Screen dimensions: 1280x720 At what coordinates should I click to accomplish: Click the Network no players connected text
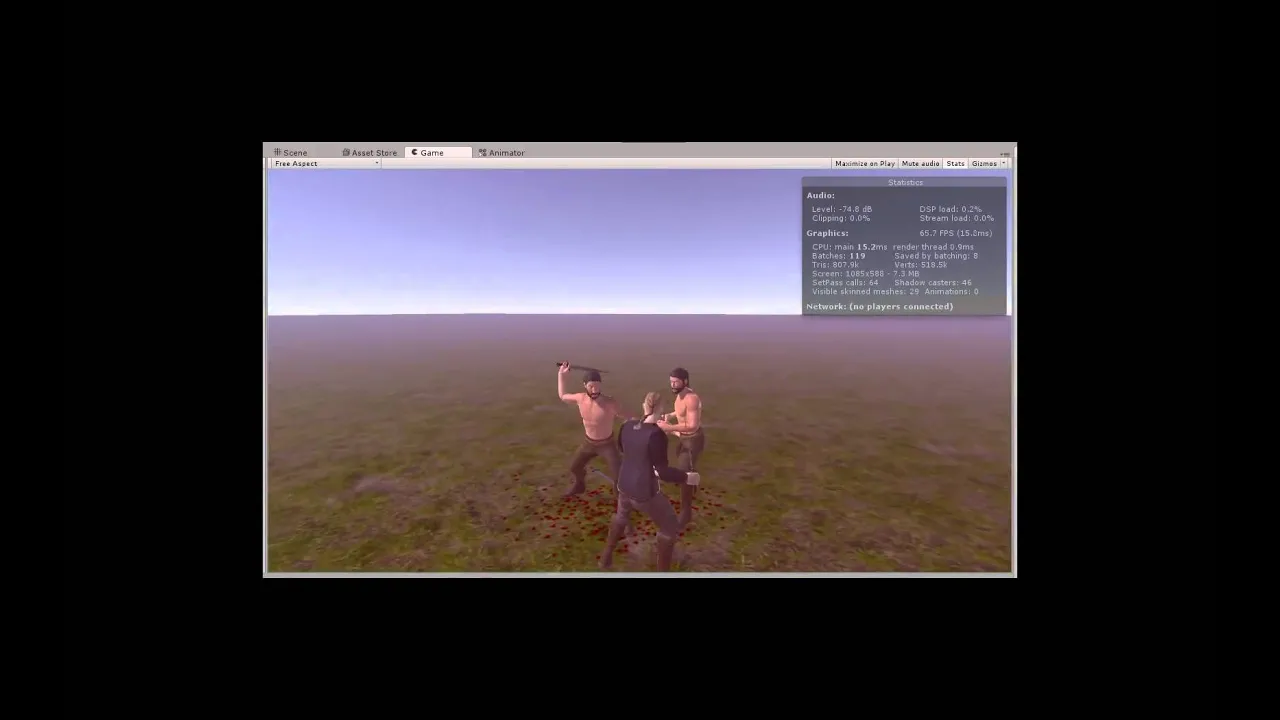(x=880, y=307)
